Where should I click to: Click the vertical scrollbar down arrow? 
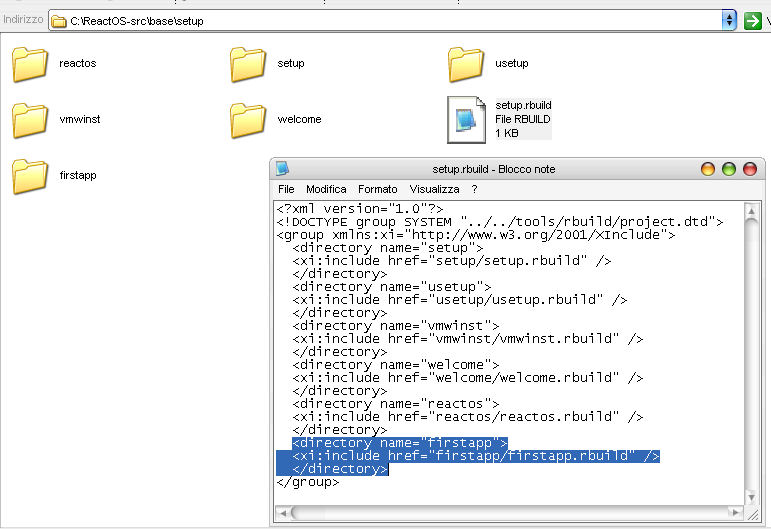751,497
